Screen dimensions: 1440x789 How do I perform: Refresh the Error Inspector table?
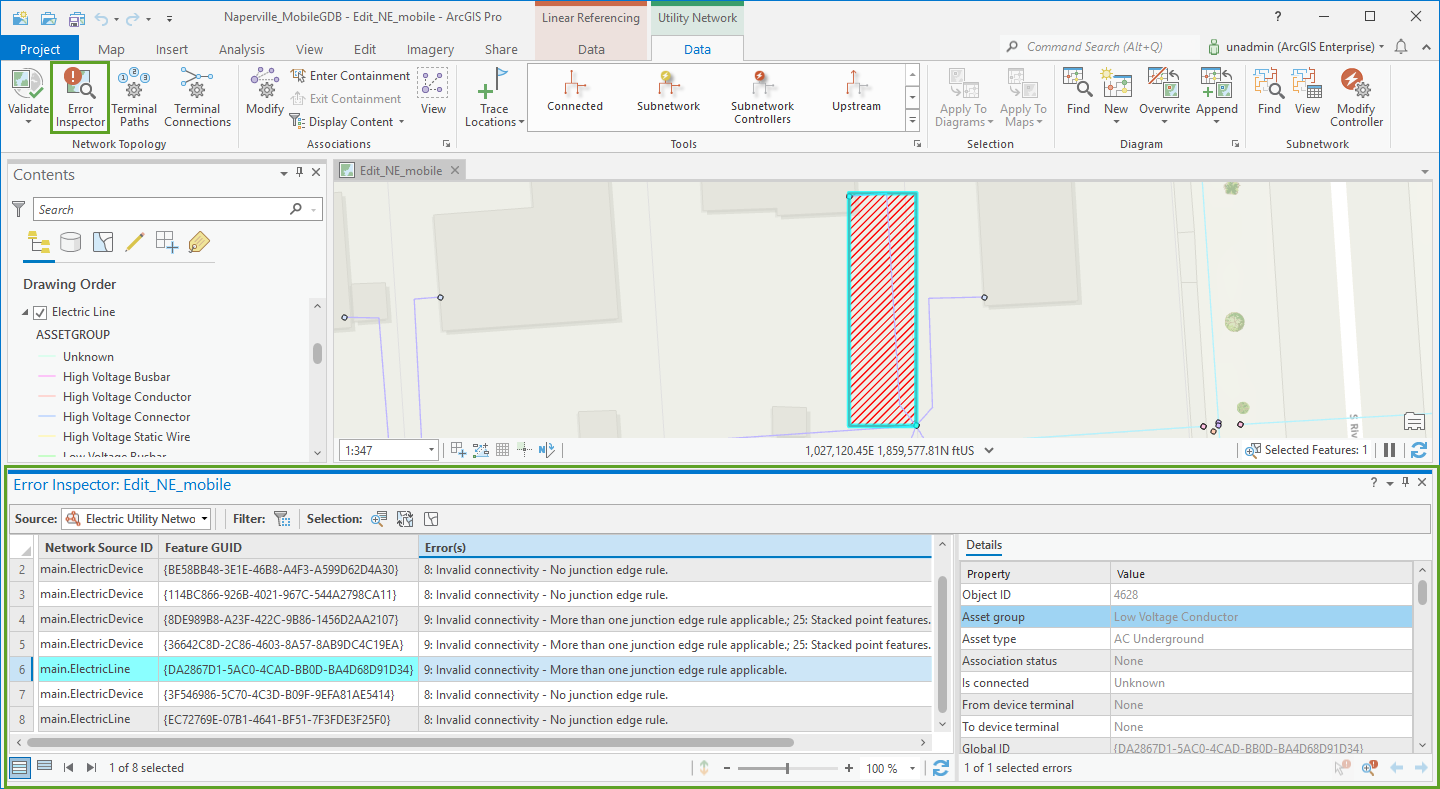(x=940, y=768)
